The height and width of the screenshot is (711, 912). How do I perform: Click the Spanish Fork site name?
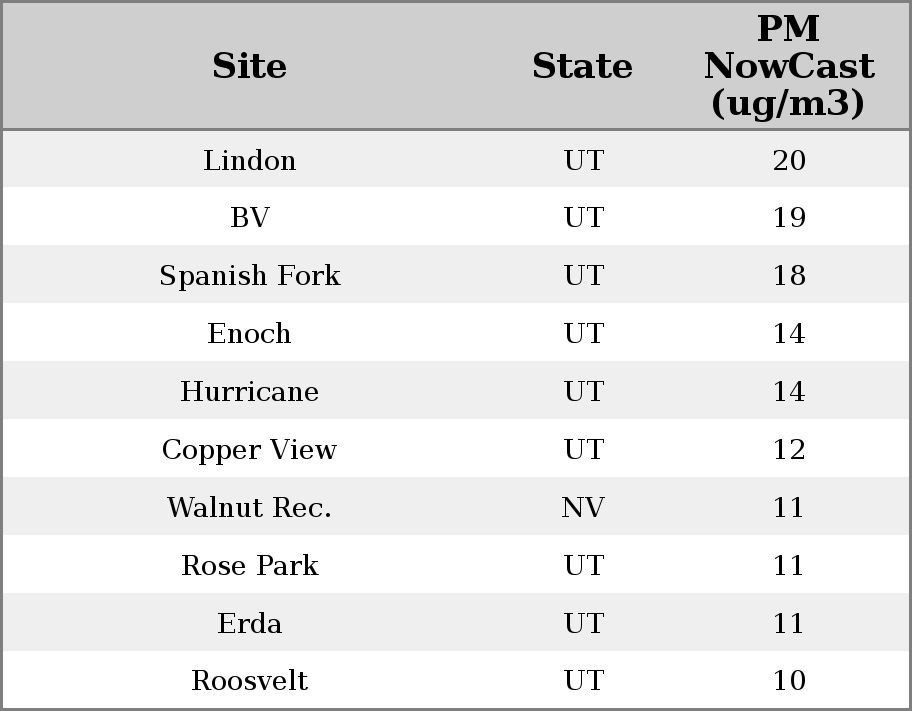tap(249, 276)
